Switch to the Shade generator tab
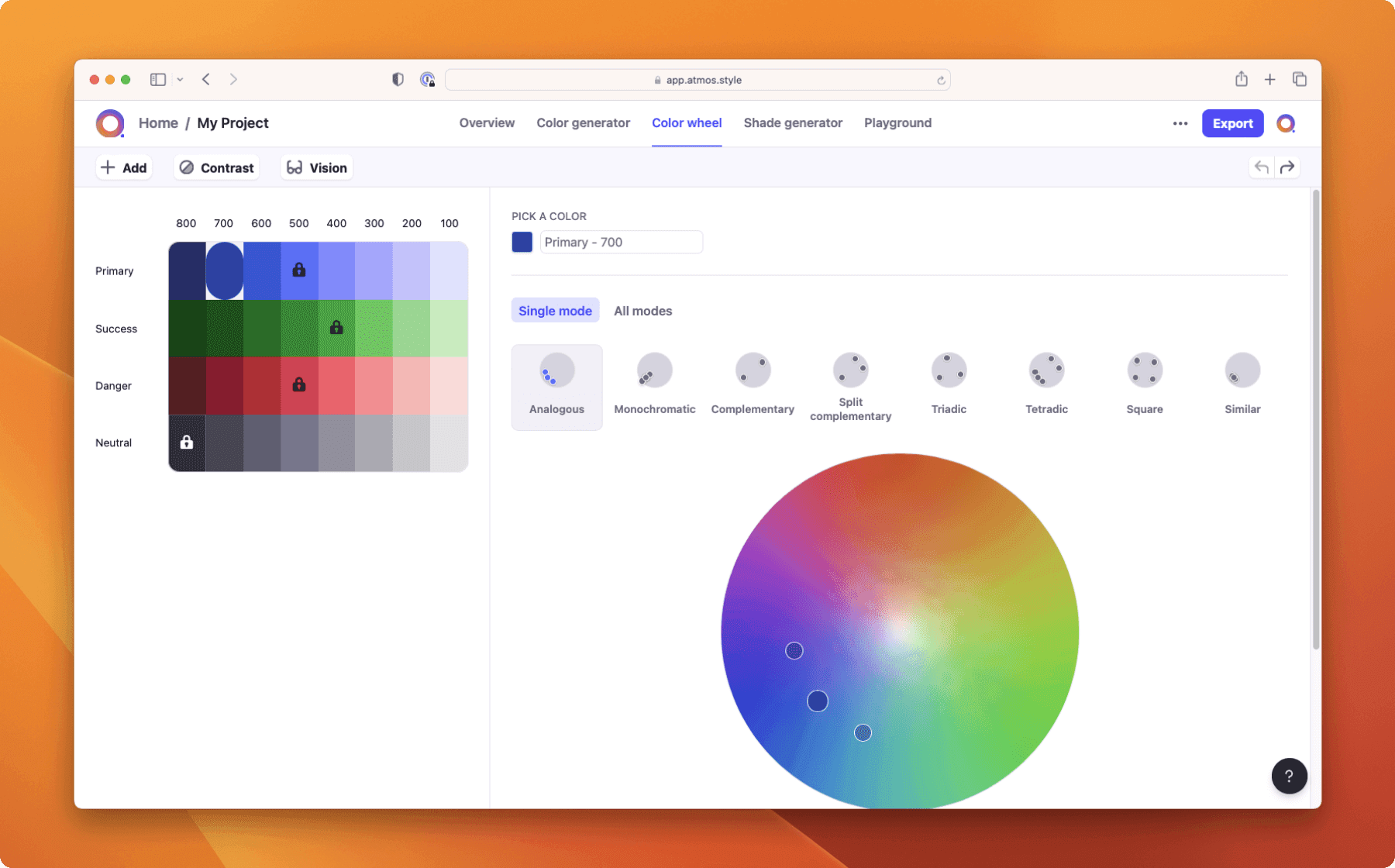 pyautogui.click(x=793, y=122)
